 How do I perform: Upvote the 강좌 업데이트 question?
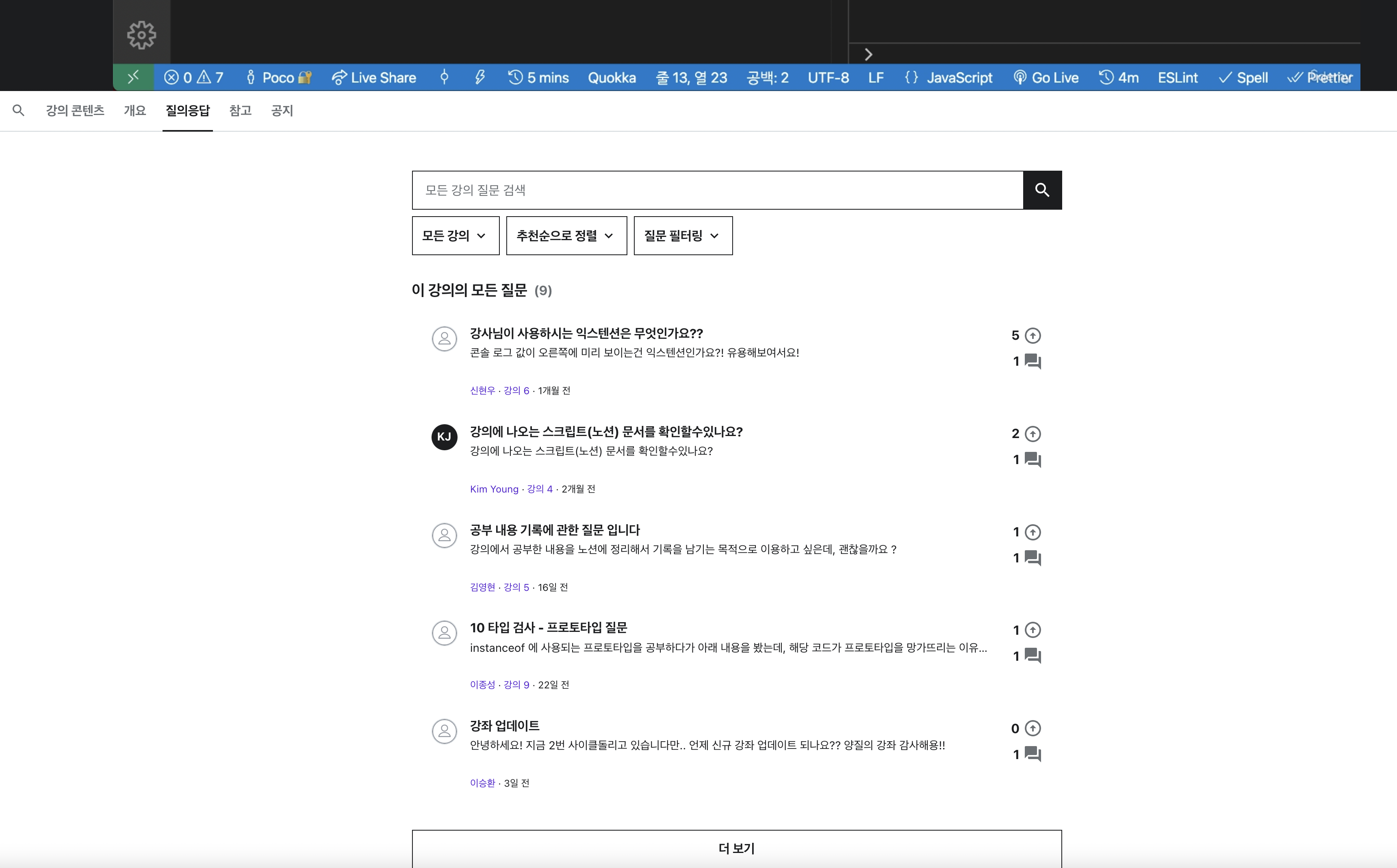coord(1032,729)
